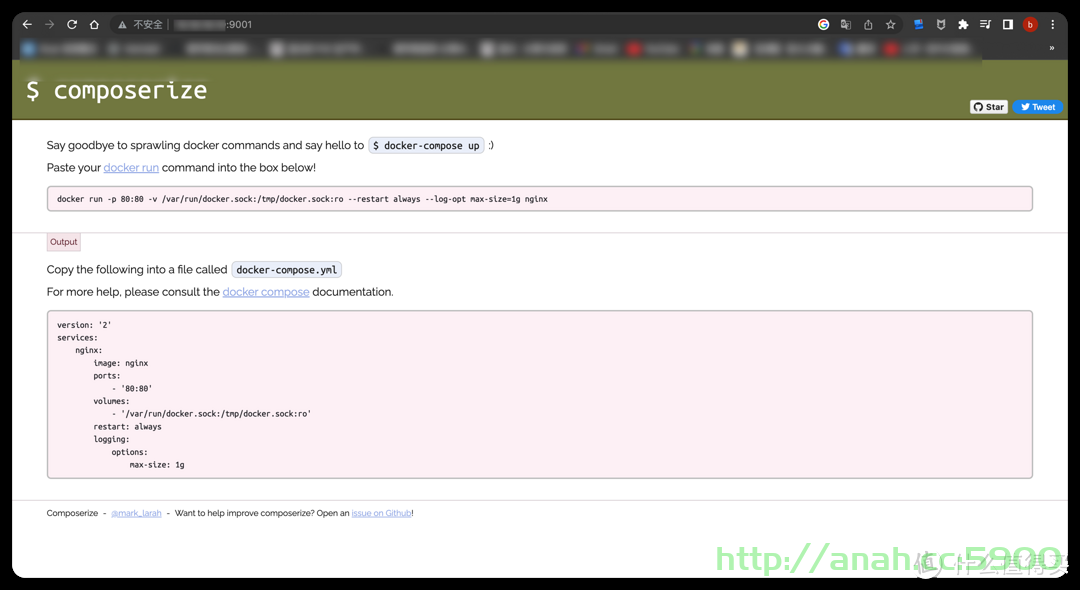Share this page via share icon
Screen dimensions: 1080x590
(868, 25)
